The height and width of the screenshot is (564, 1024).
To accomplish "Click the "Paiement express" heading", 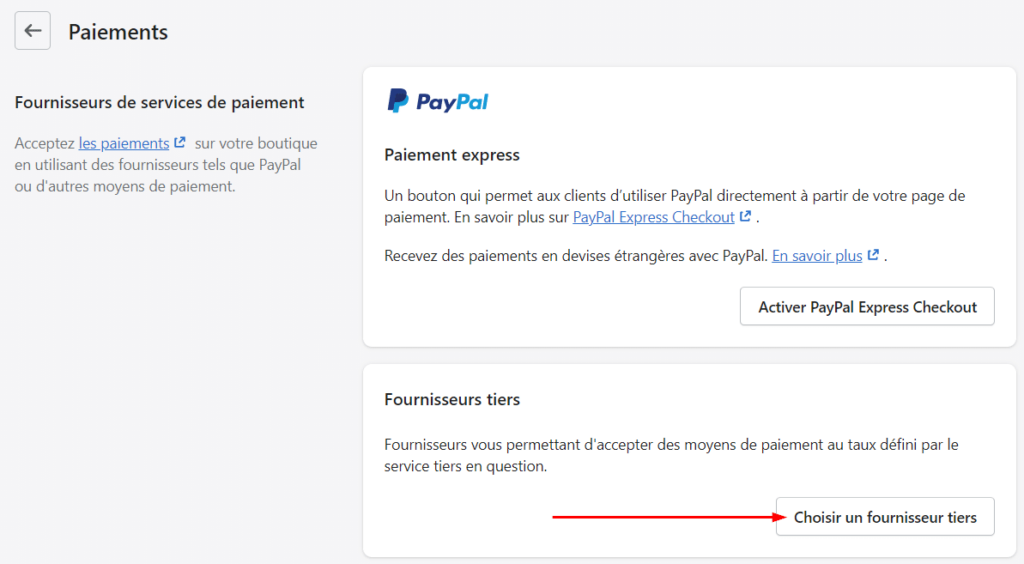I will (x=452, y=155).
